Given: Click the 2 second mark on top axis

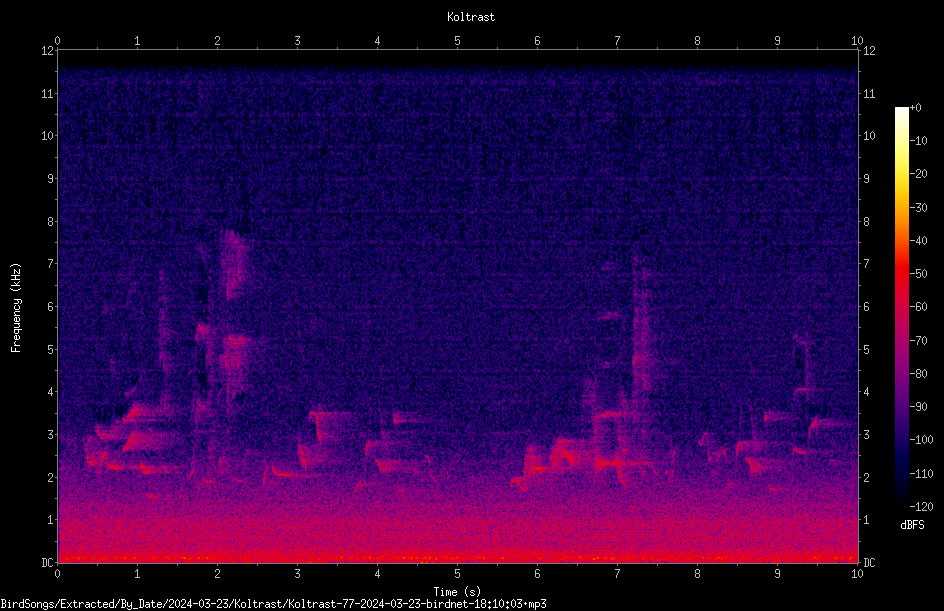Looking at the screenshot, I should coord(217,41).
